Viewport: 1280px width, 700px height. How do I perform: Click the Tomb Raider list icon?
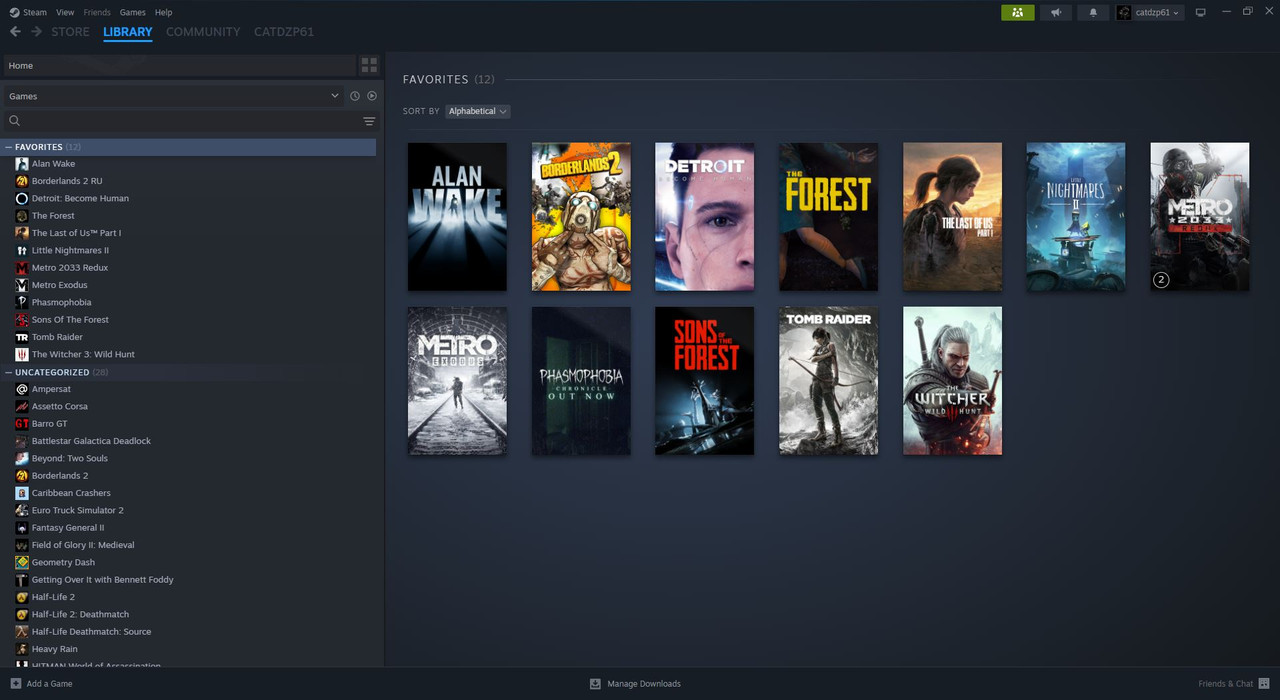22,337
